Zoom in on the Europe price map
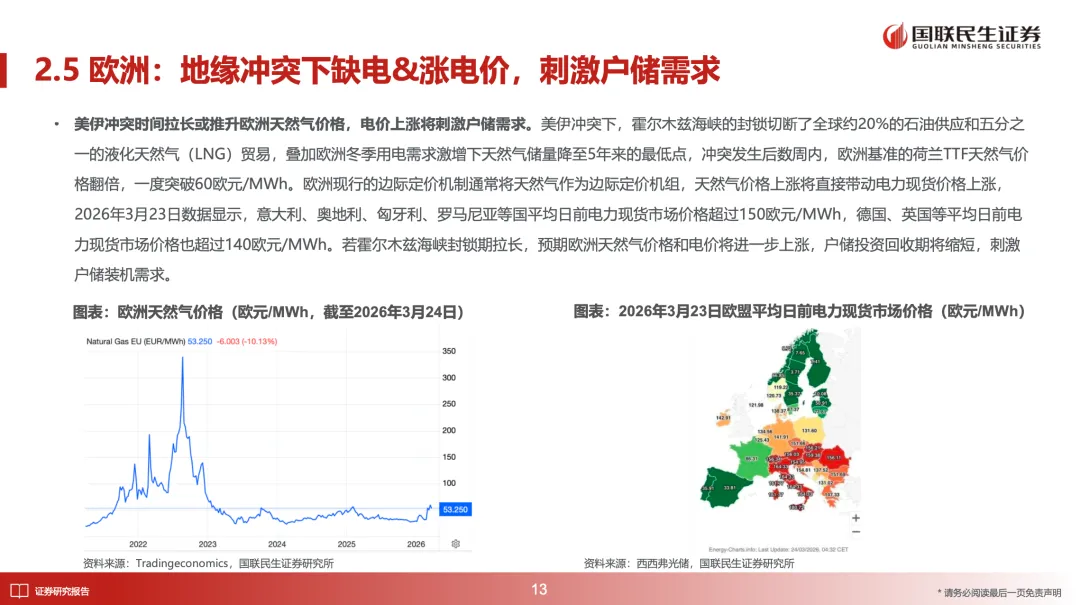Image resolution: width=1080 pixels, height=605 pixels. tap(856, 518)
